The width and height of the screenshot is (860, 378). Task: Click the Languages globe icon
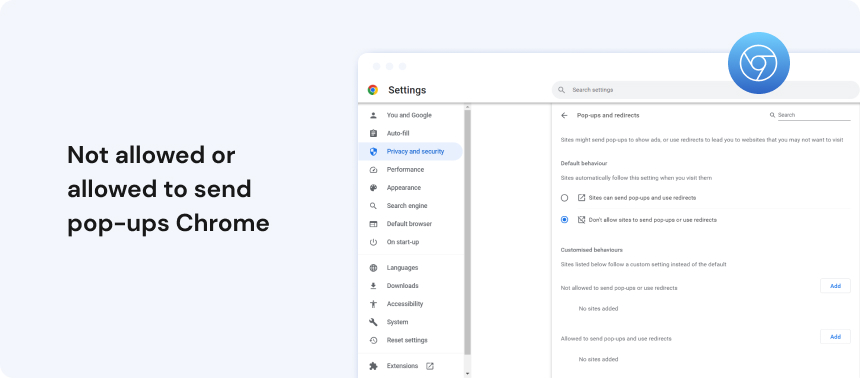click(374, 268)
